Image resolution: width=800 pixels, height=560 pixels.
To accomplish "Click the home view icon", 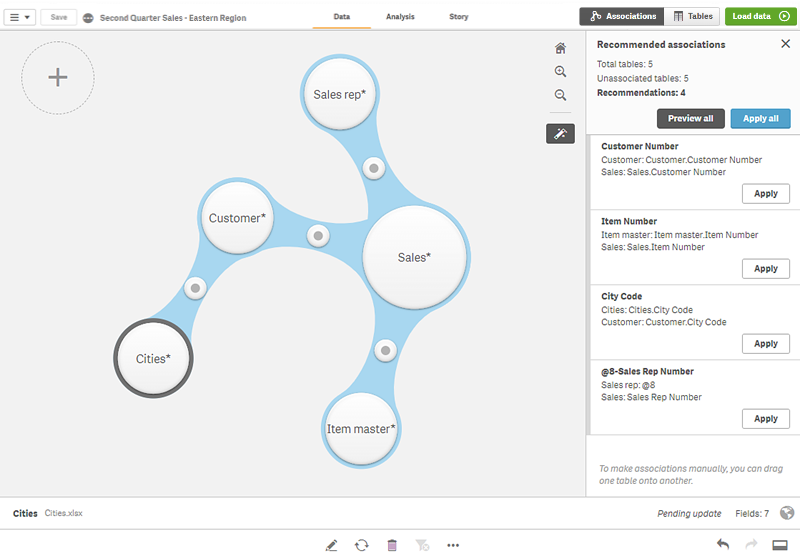I will click(560, 48).
